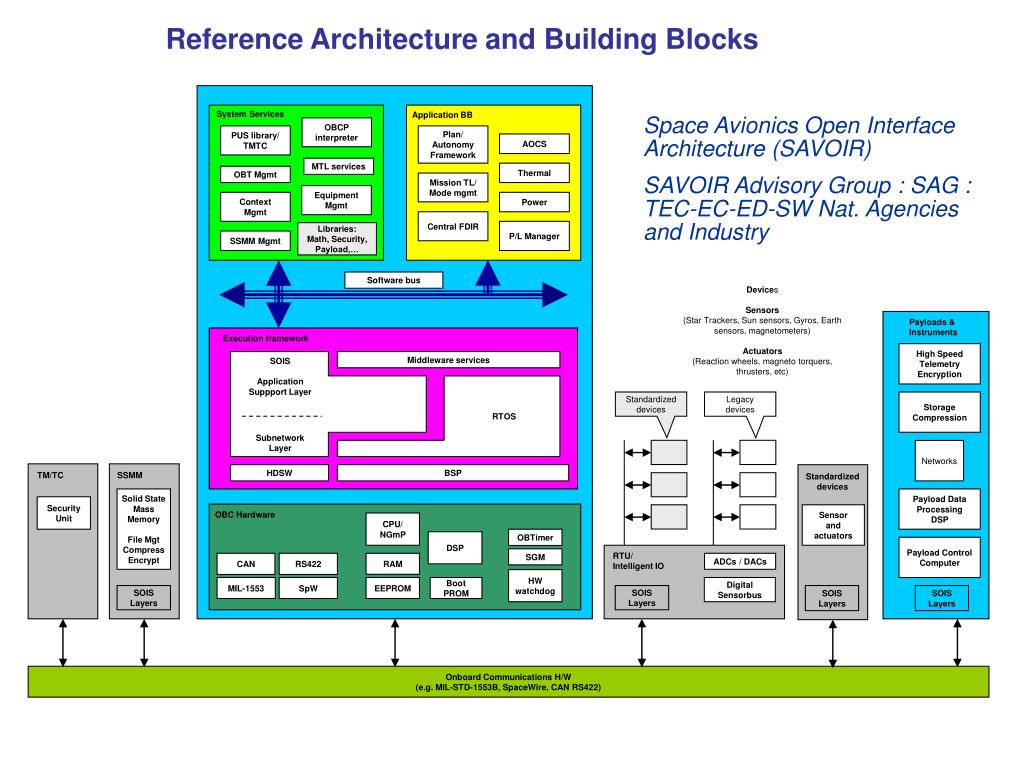Click the Thermal block

pos(534,173)
